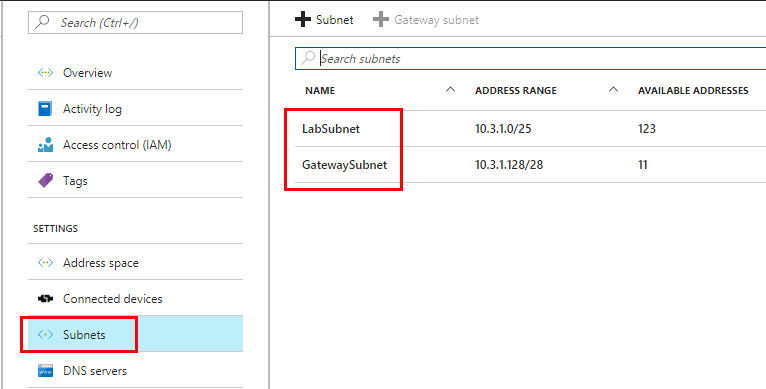
Task: Focus the Search subnets field
Action: (x=531, y=59)
